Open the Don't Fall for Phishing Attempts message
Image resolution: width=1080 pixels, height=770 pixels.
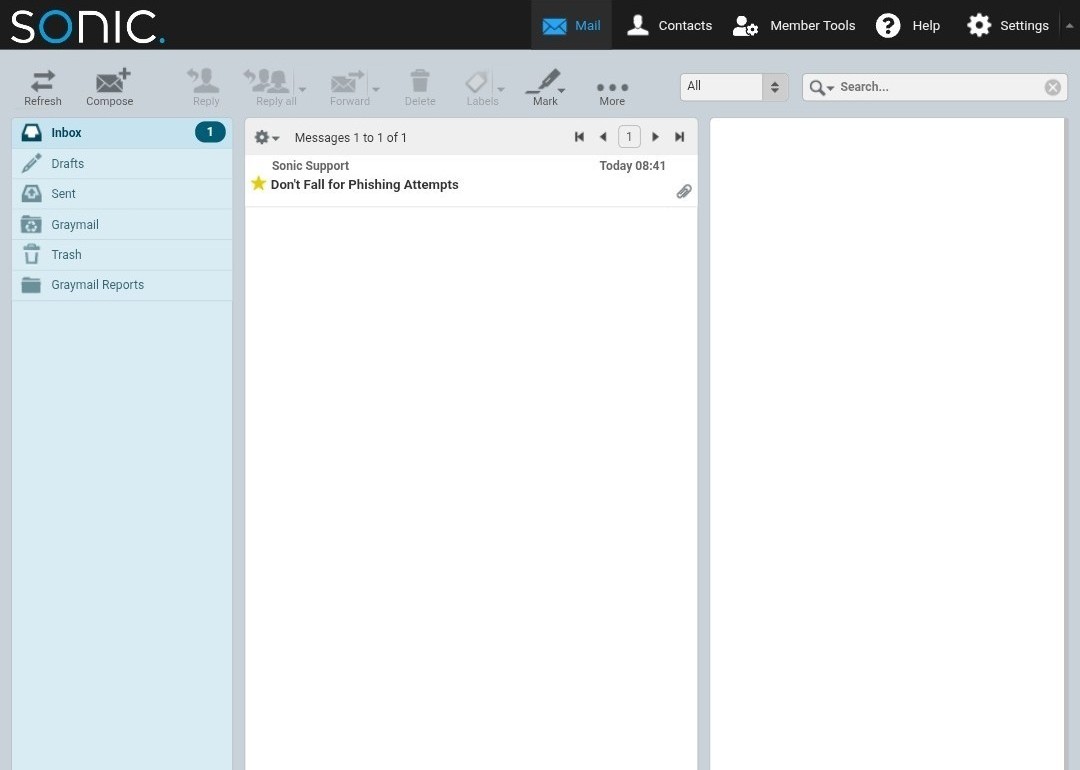click(x=364, y=185)
